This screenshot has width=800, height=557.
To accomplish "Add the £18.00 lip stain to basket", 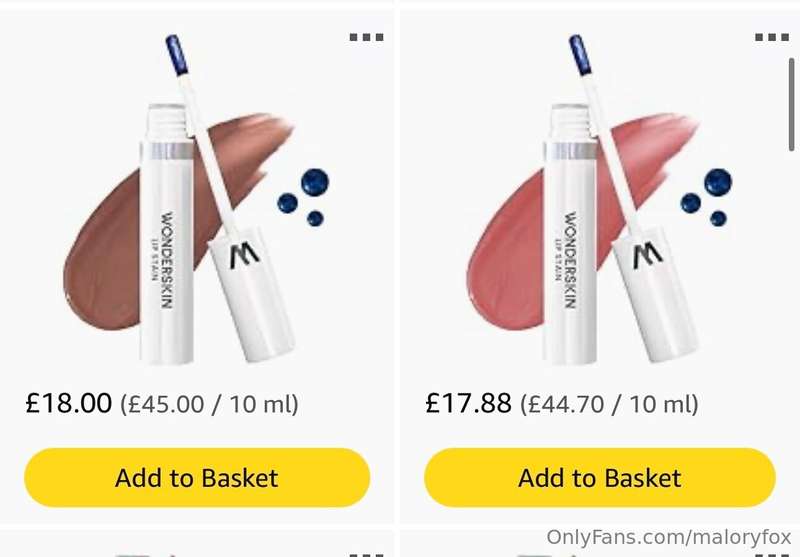I will (197, 478).
